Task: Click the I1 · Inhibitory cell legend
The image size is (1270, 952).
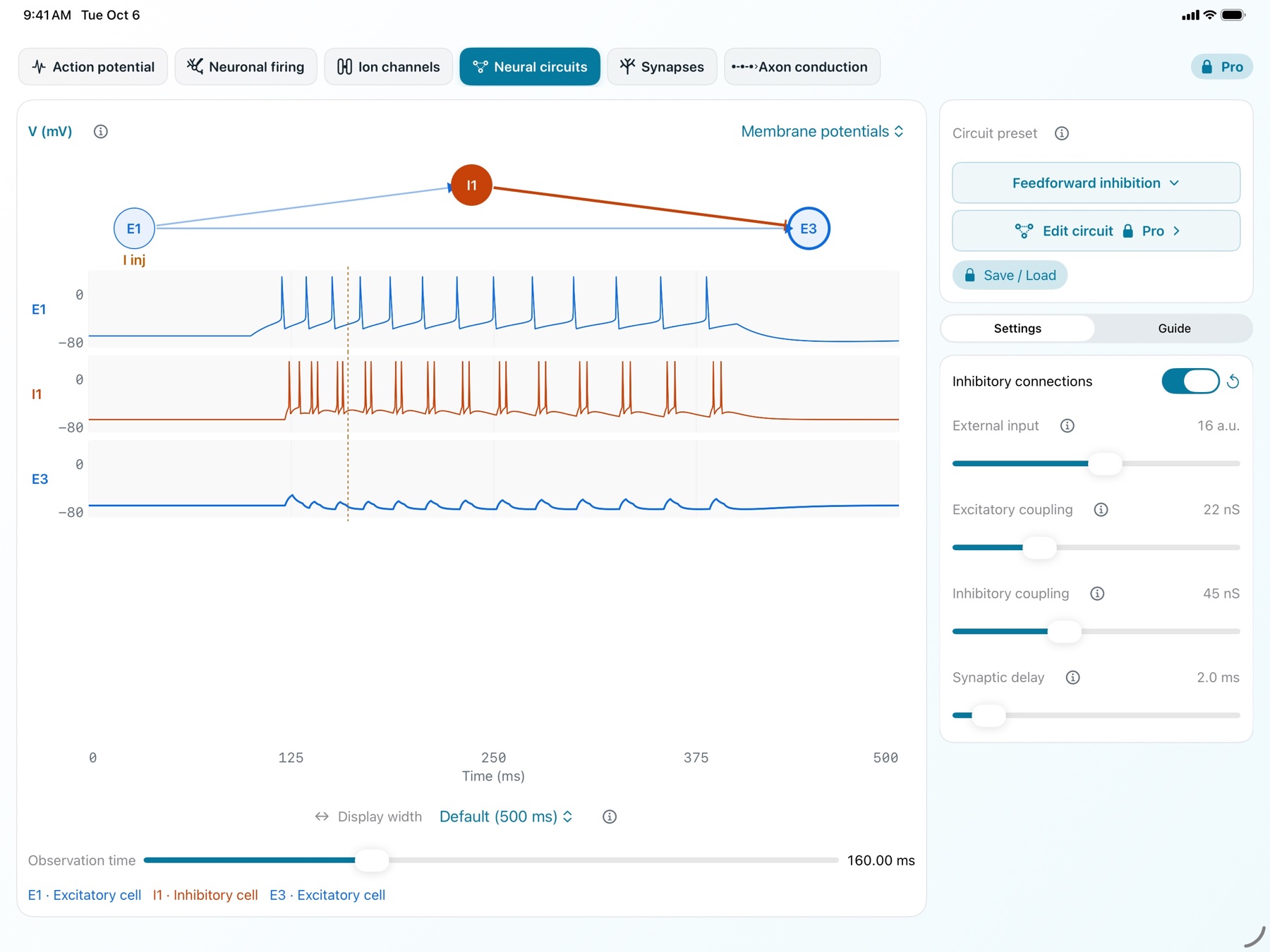Action: click(x=205, y=895)
